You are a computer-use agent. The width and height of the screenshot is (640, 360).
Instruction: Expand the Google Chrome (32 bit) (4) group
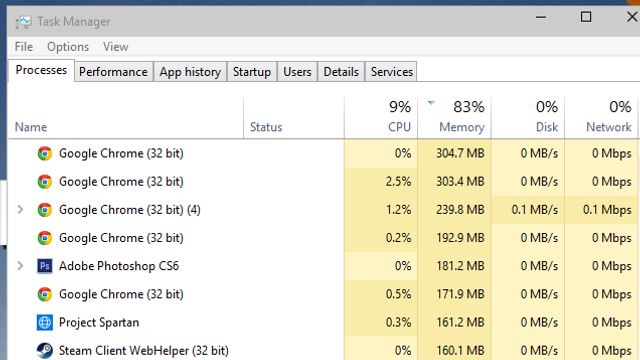20,210
